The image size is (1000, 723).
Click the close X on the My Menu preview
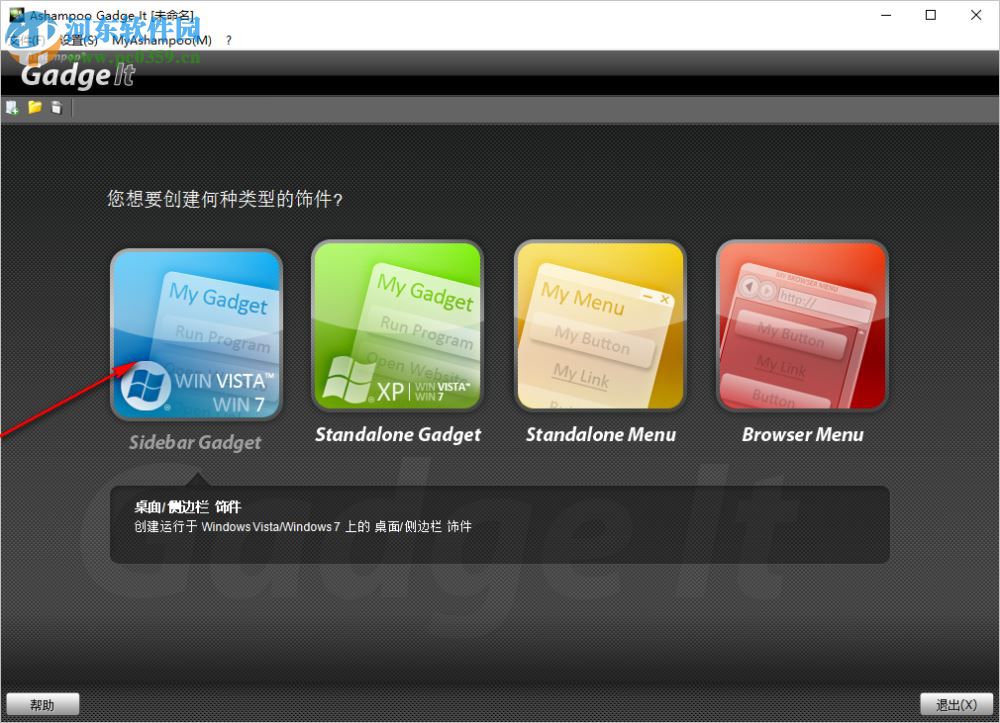[663, 299]
